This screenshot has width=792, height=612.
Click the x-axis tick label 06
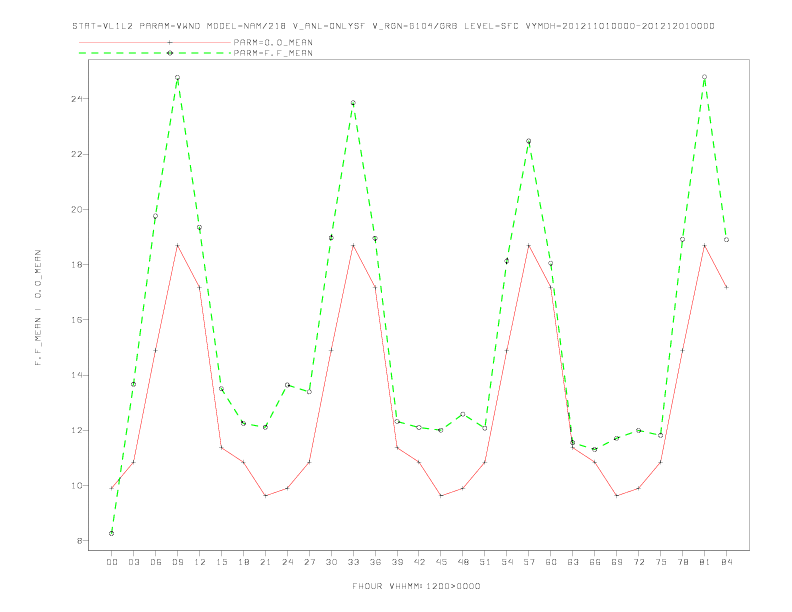(156, 562)
